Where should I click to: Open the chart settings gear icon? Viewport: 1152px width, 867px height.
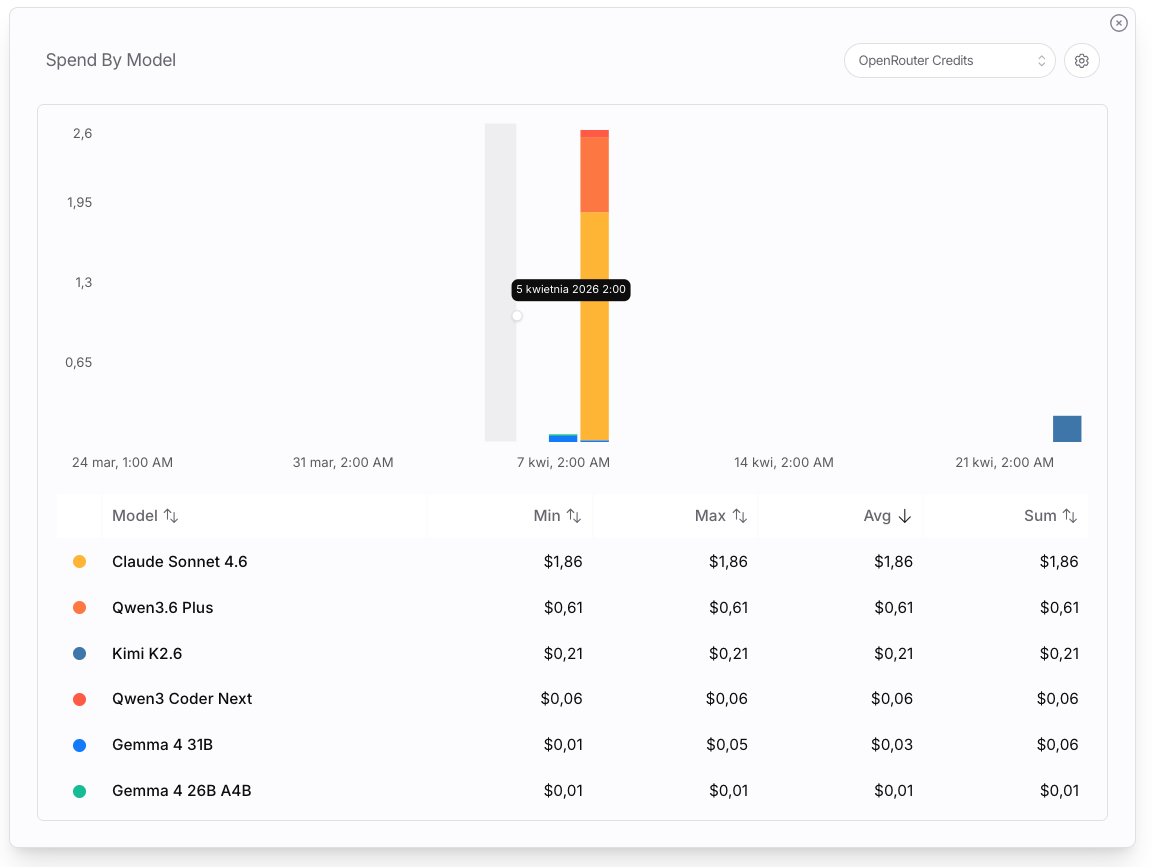pos(1081,61)
